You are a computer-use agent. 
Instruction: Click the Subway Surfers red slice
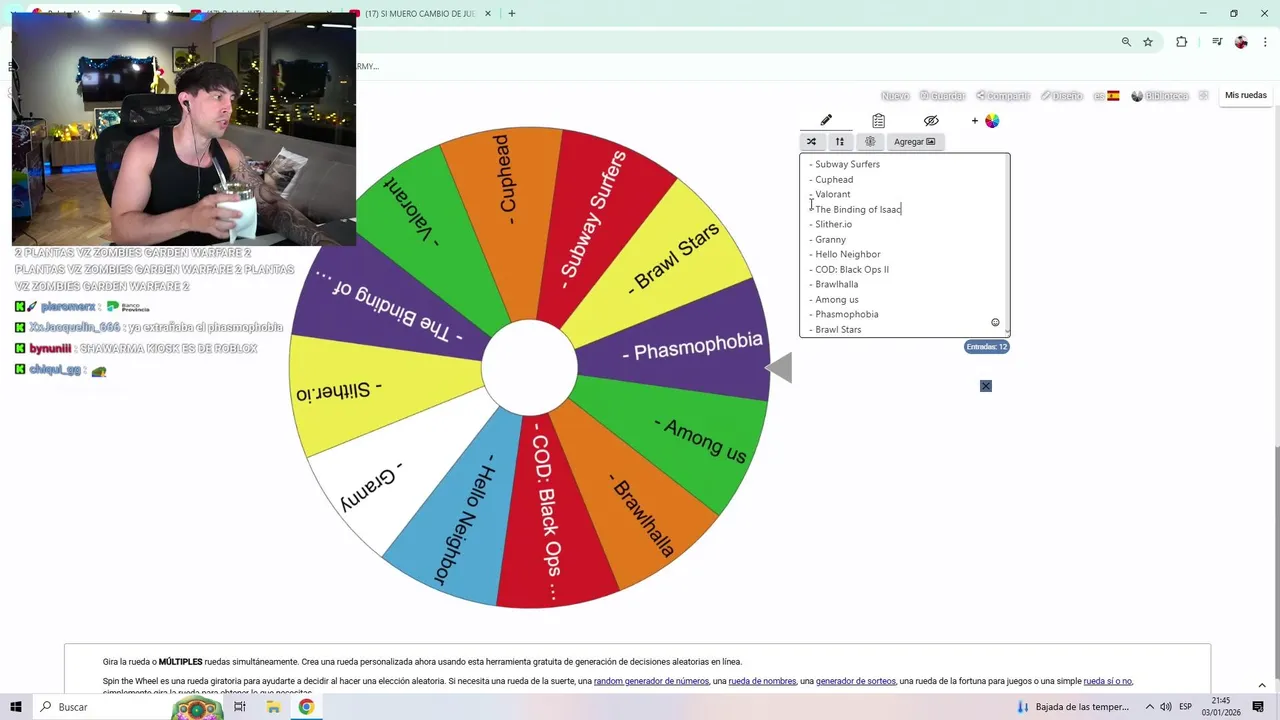[595, 218]
